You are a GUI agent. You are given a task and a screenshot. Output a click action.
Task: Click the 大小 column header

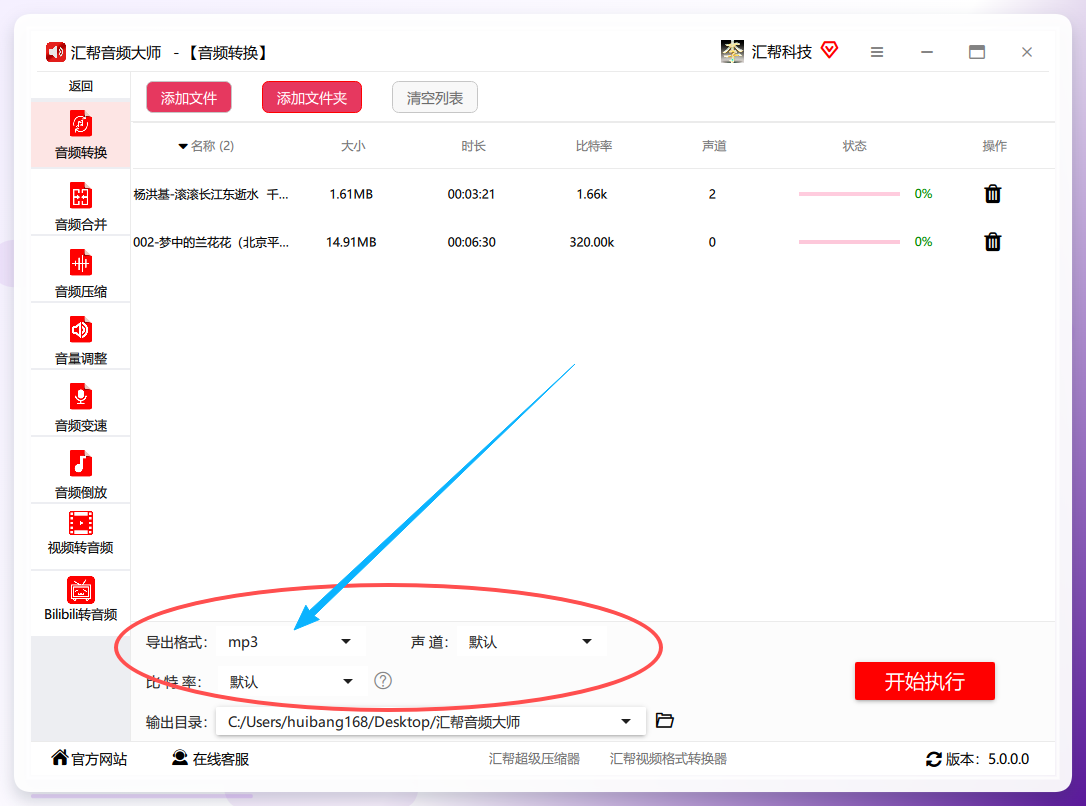[x=353, y=146]
